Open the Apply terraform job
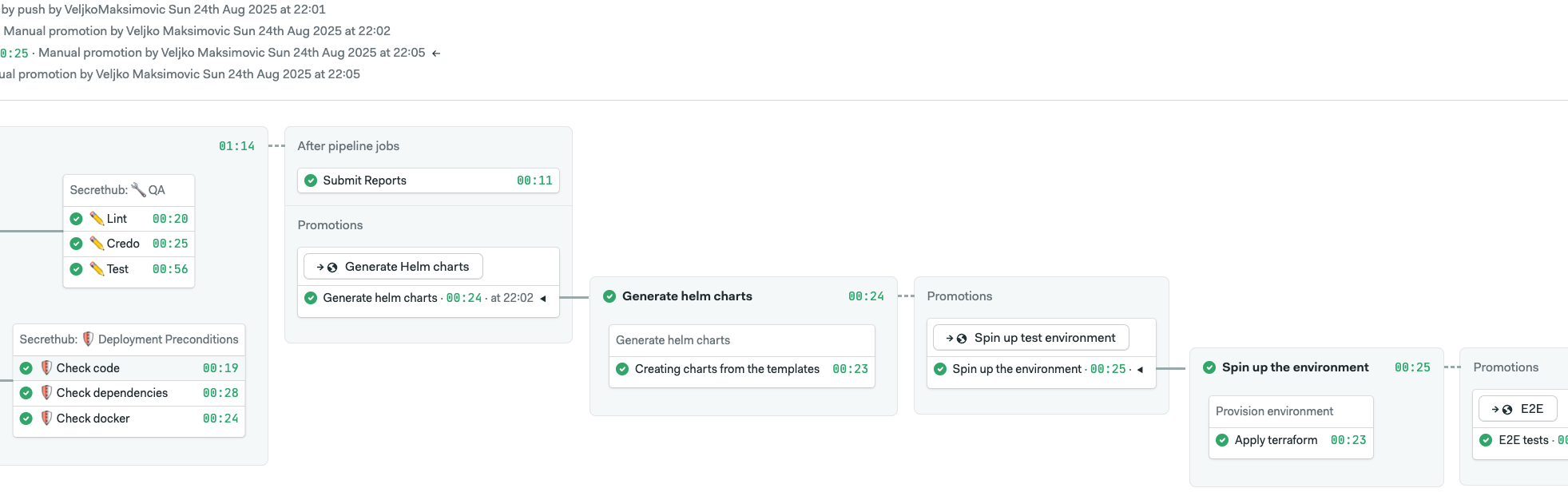The width and height of the screenshot is (1568, 496). point(1276,440)
